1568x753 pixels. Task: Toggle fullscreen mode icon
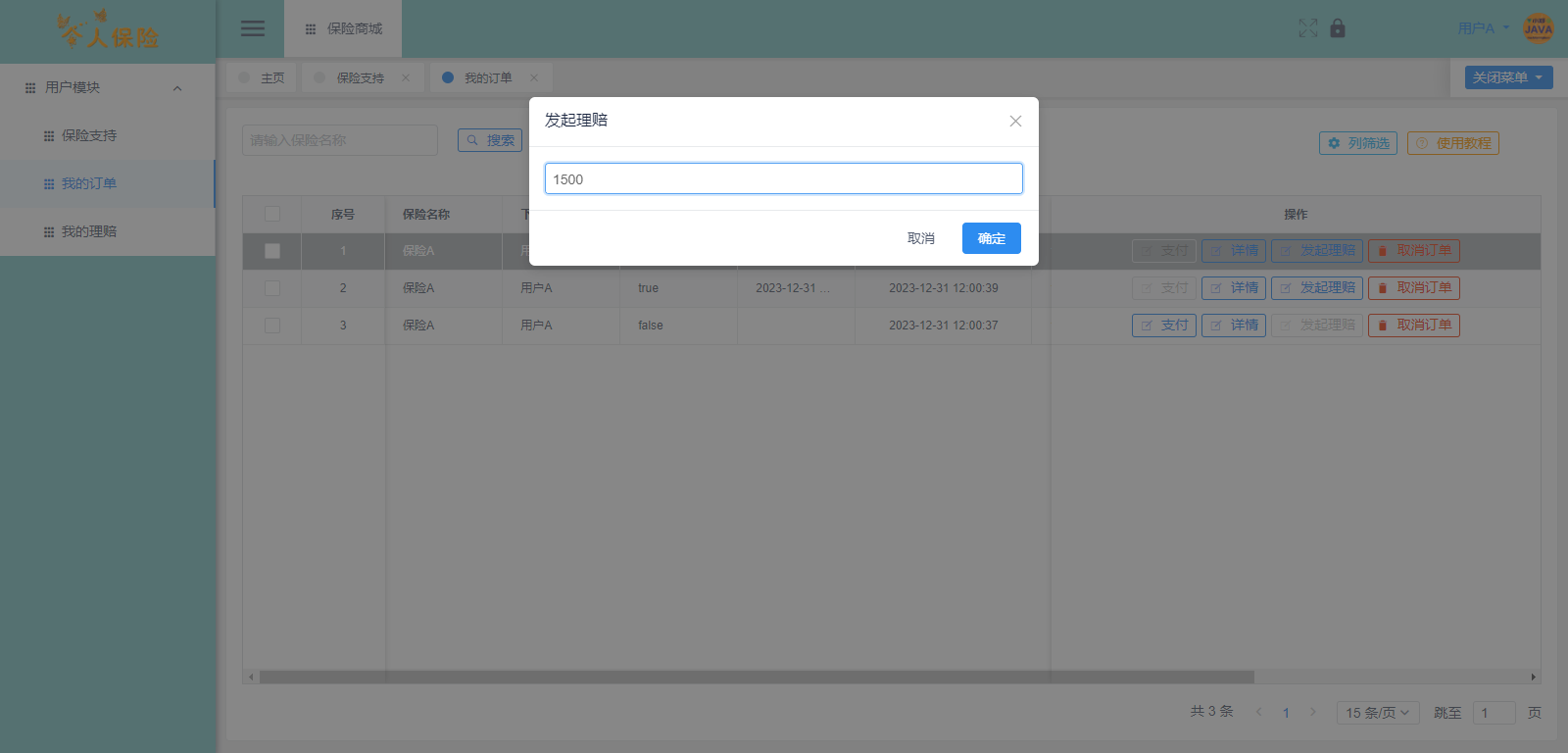pyautogui.click(x=1308, y=28)
